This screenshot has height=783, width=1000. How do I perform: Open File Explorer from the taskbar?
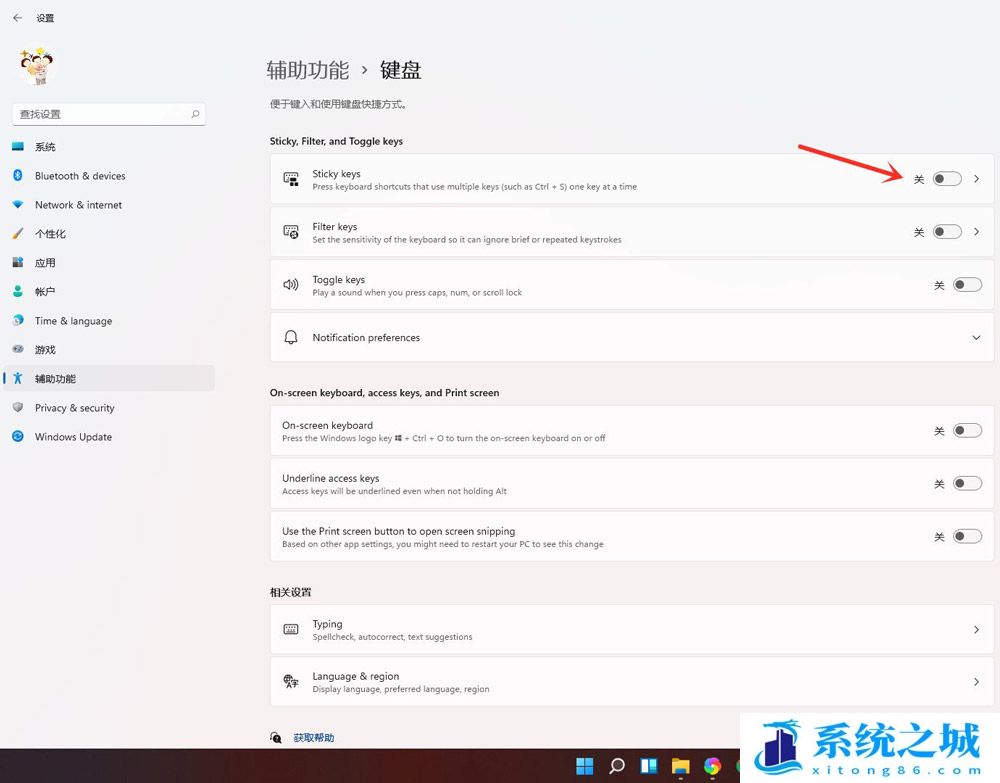click(680, 766)
